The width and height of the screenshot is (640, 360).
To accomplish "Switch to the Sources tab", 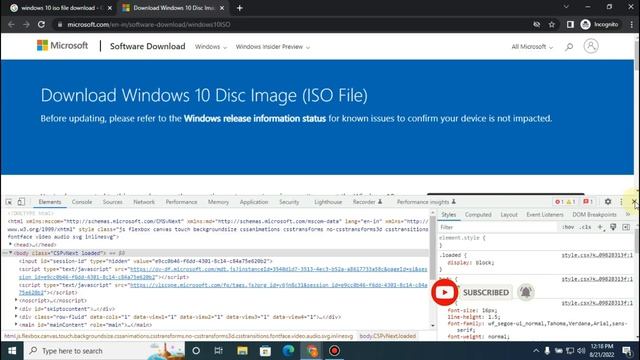I will [112, 202].
